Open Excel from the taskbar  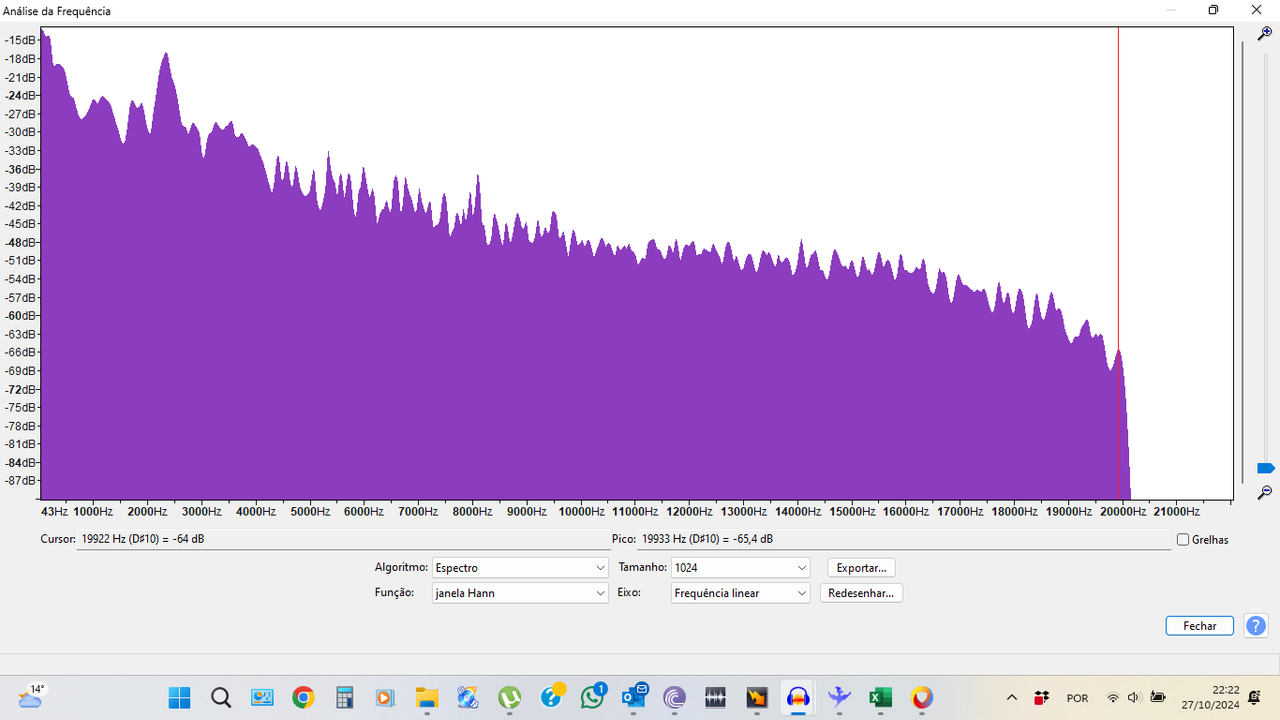(x=880, y=697)
